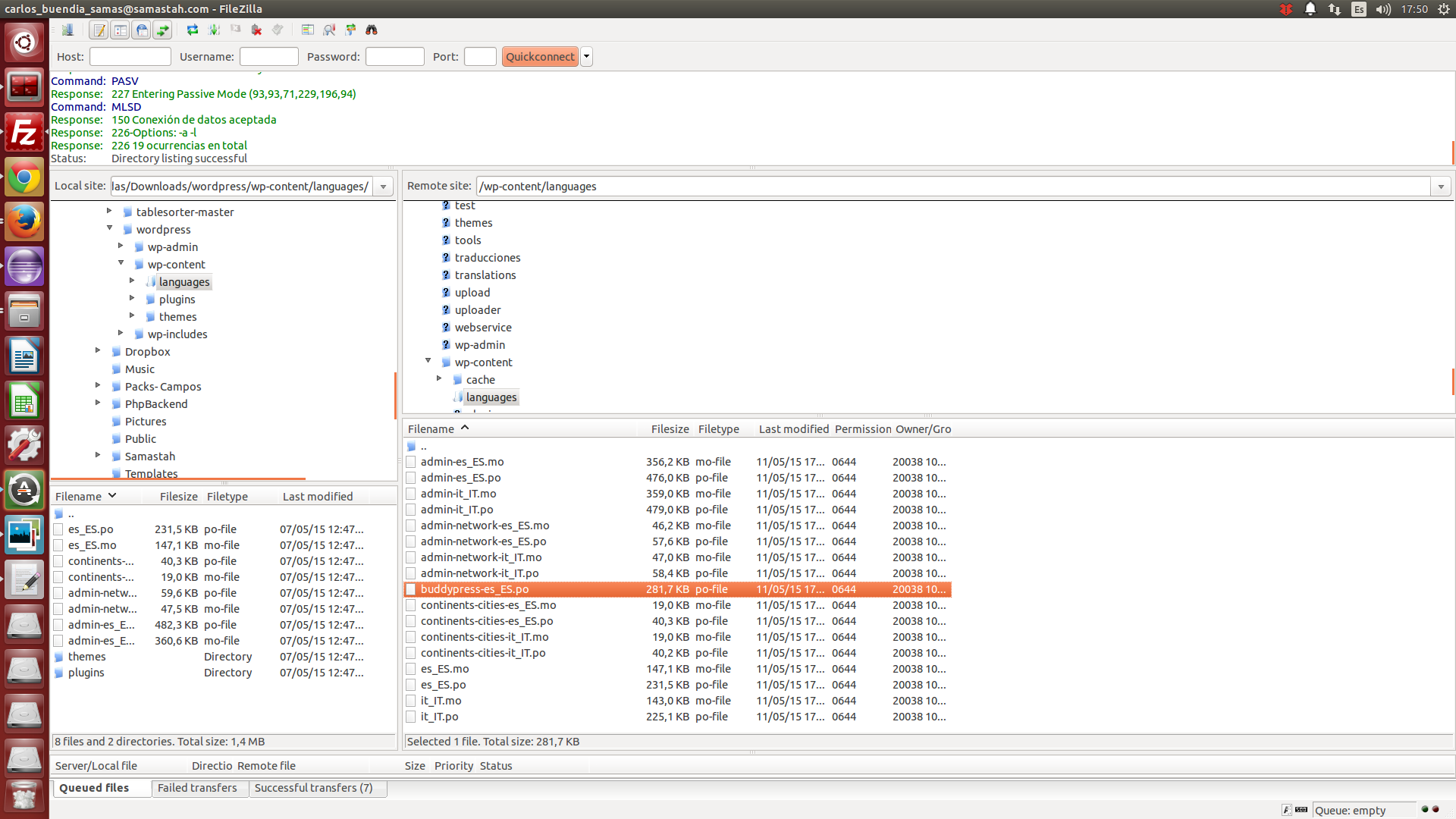Toggle message log display icon
The width and height of the screenshot is (1456, 819).
(99, 30)
